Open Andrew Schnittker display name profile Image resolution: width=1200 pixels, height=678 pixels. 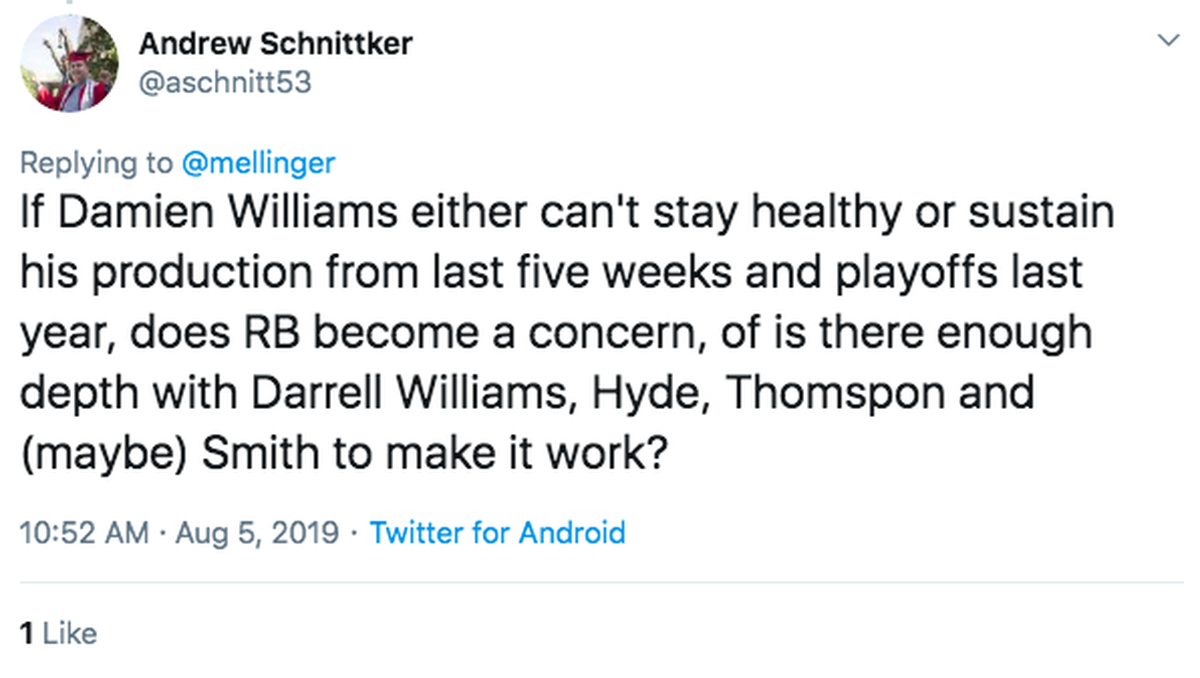tap(276, 43)
